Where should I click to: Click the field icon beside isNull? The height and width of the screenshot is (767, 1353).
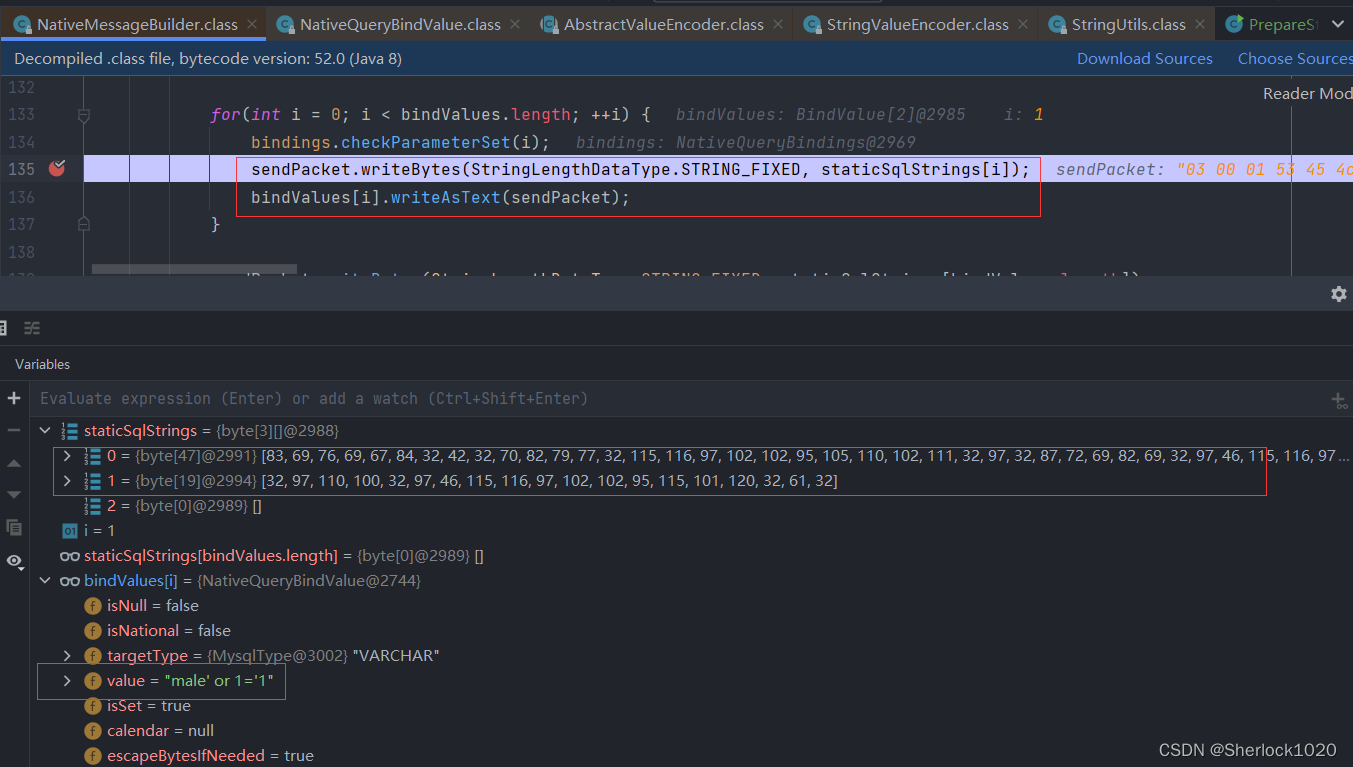point(93,606)
